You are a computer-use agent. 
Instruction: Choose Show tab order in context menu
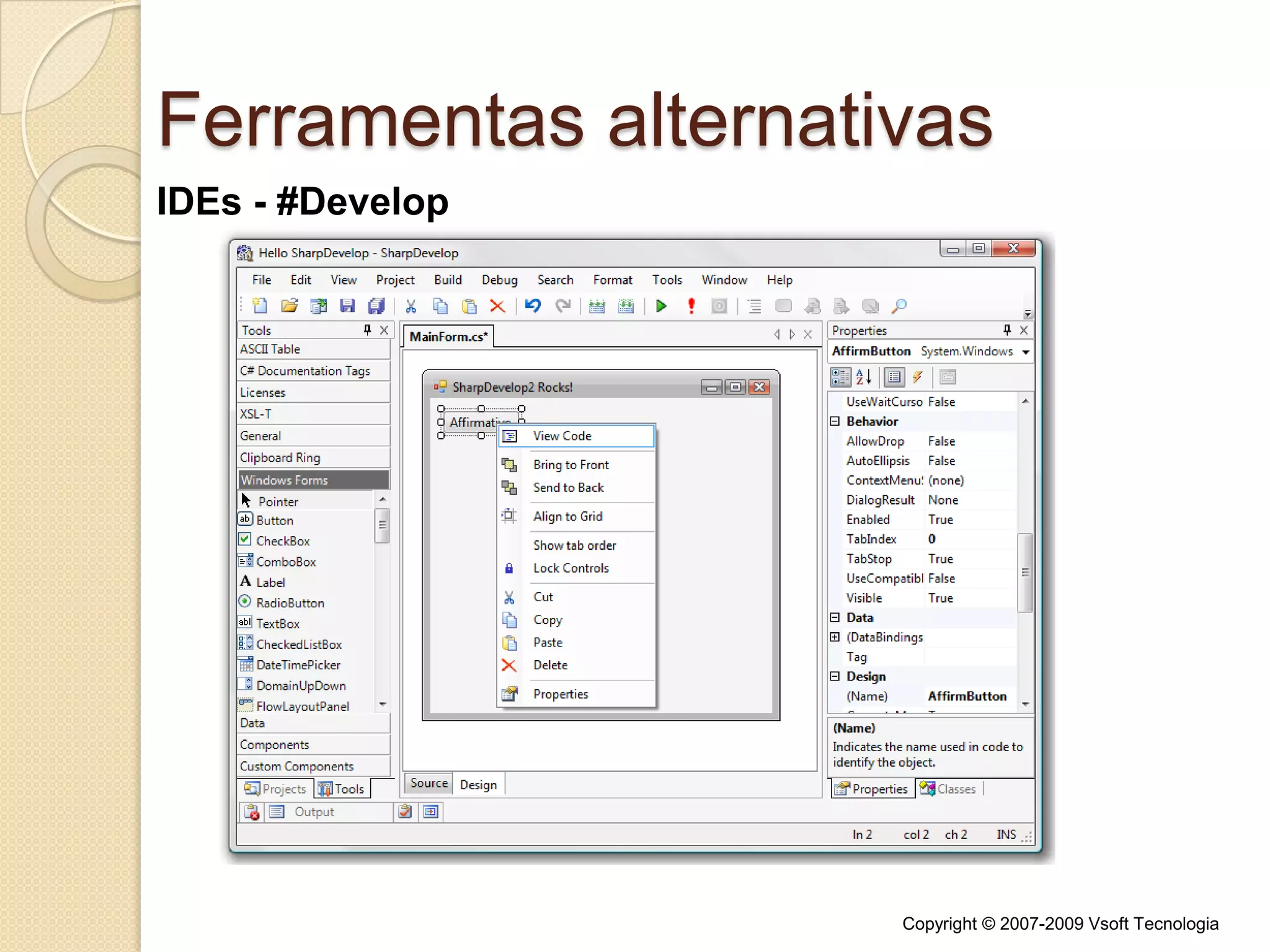coord(577,545)
